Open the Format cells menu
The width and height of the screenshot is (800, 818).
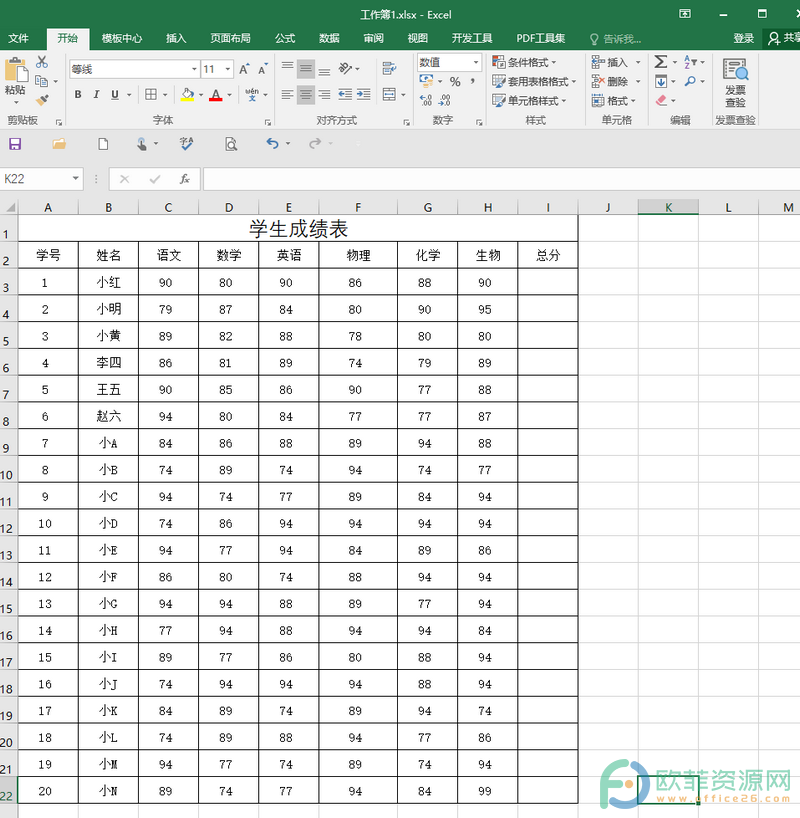pos(614,100)
